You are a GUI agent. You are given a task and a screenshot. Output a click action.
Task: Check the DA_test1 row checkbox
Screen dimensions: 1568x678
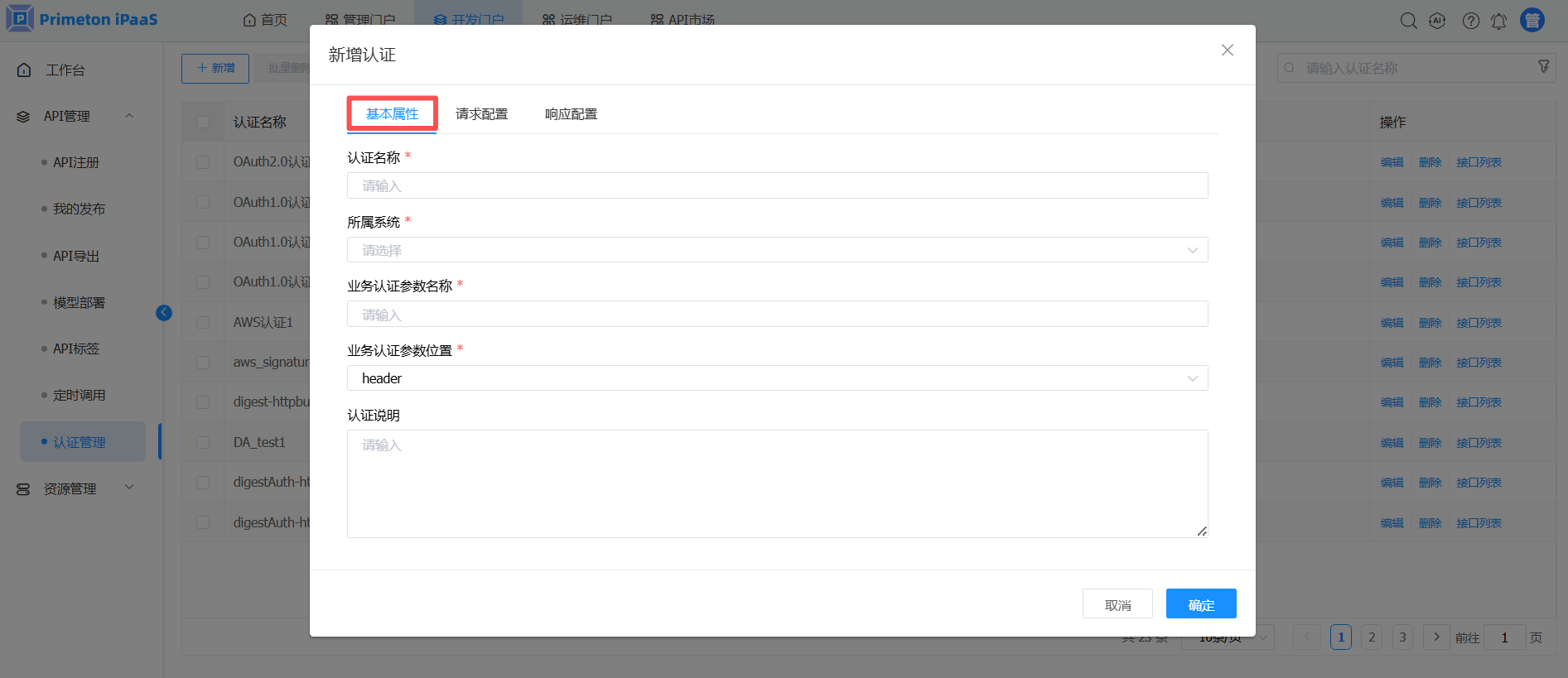(203, 442)
